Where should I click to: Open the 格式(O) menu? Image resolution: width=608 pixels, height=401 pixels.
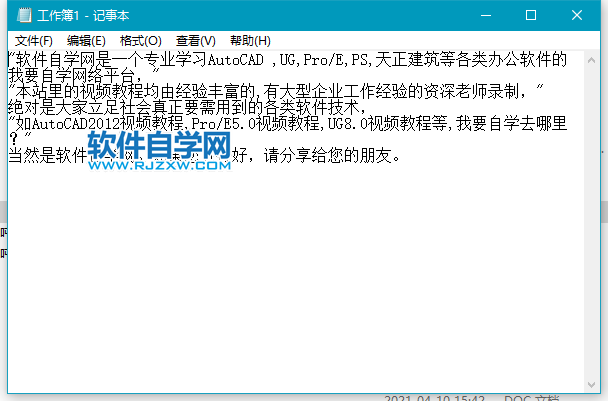pos(140,41)
